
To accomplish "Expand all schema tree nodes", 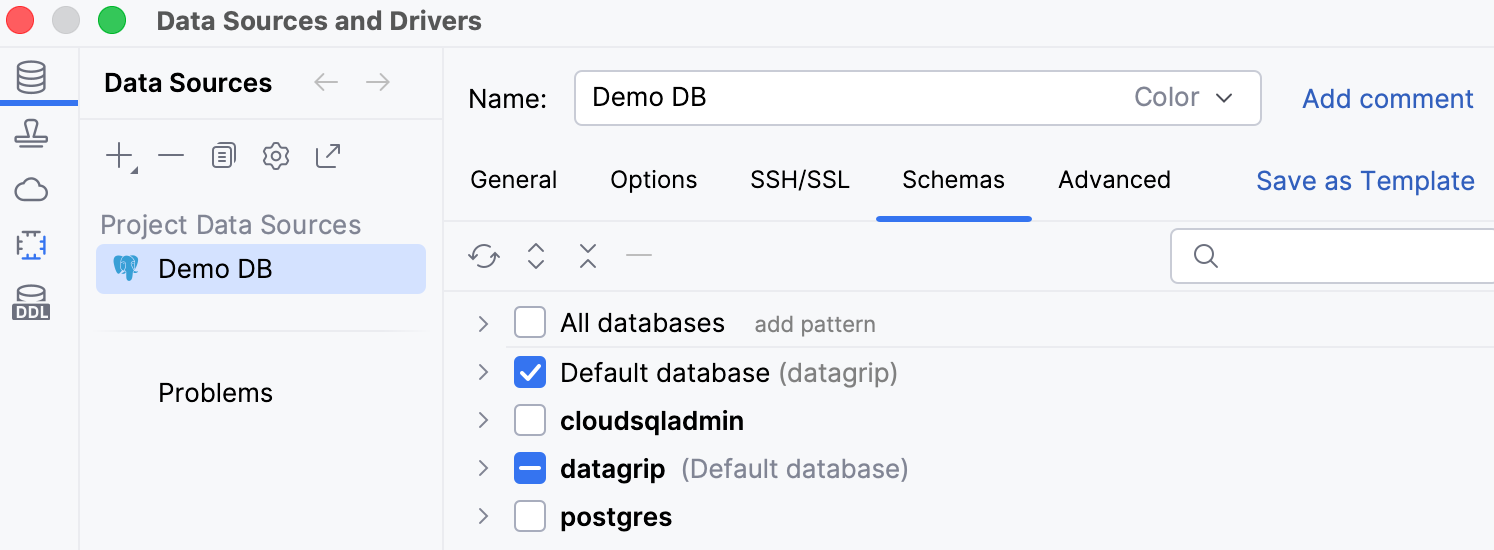I will pyautogui.click(x=536, y=257).
